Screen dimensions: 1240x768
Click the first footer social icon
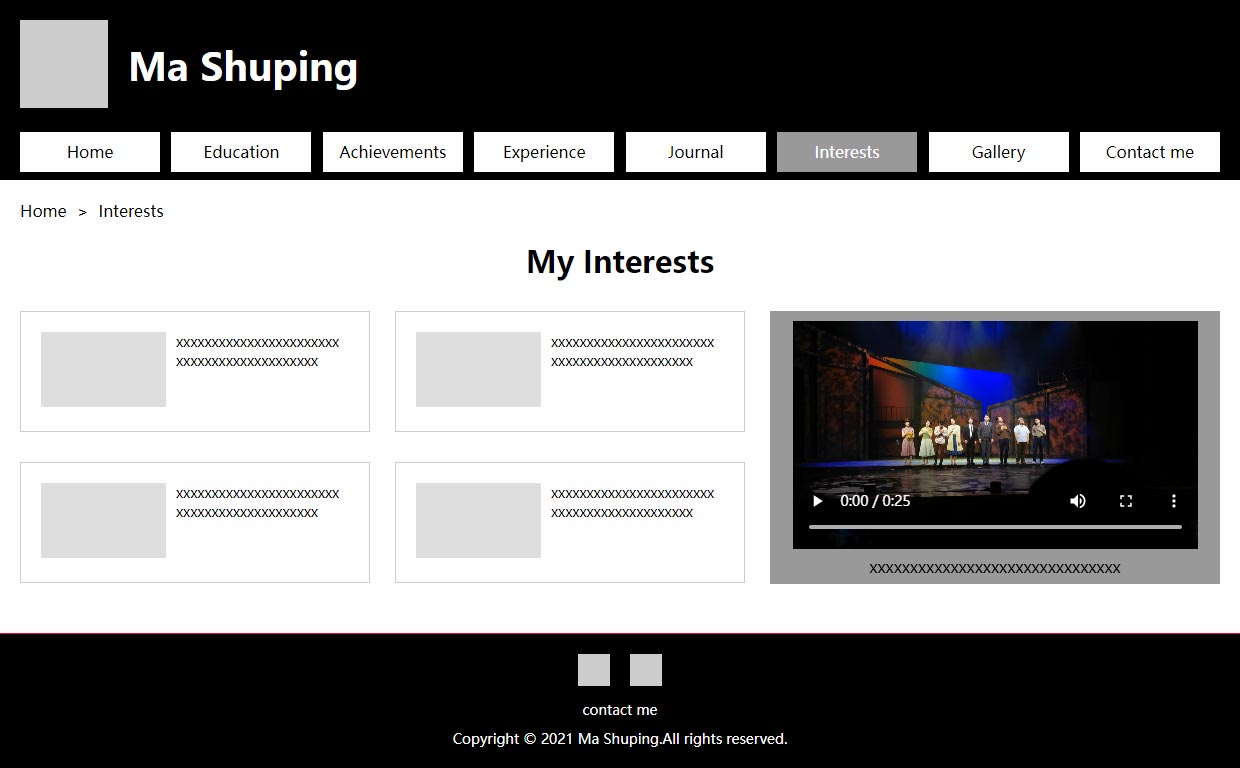coord(594,670)
